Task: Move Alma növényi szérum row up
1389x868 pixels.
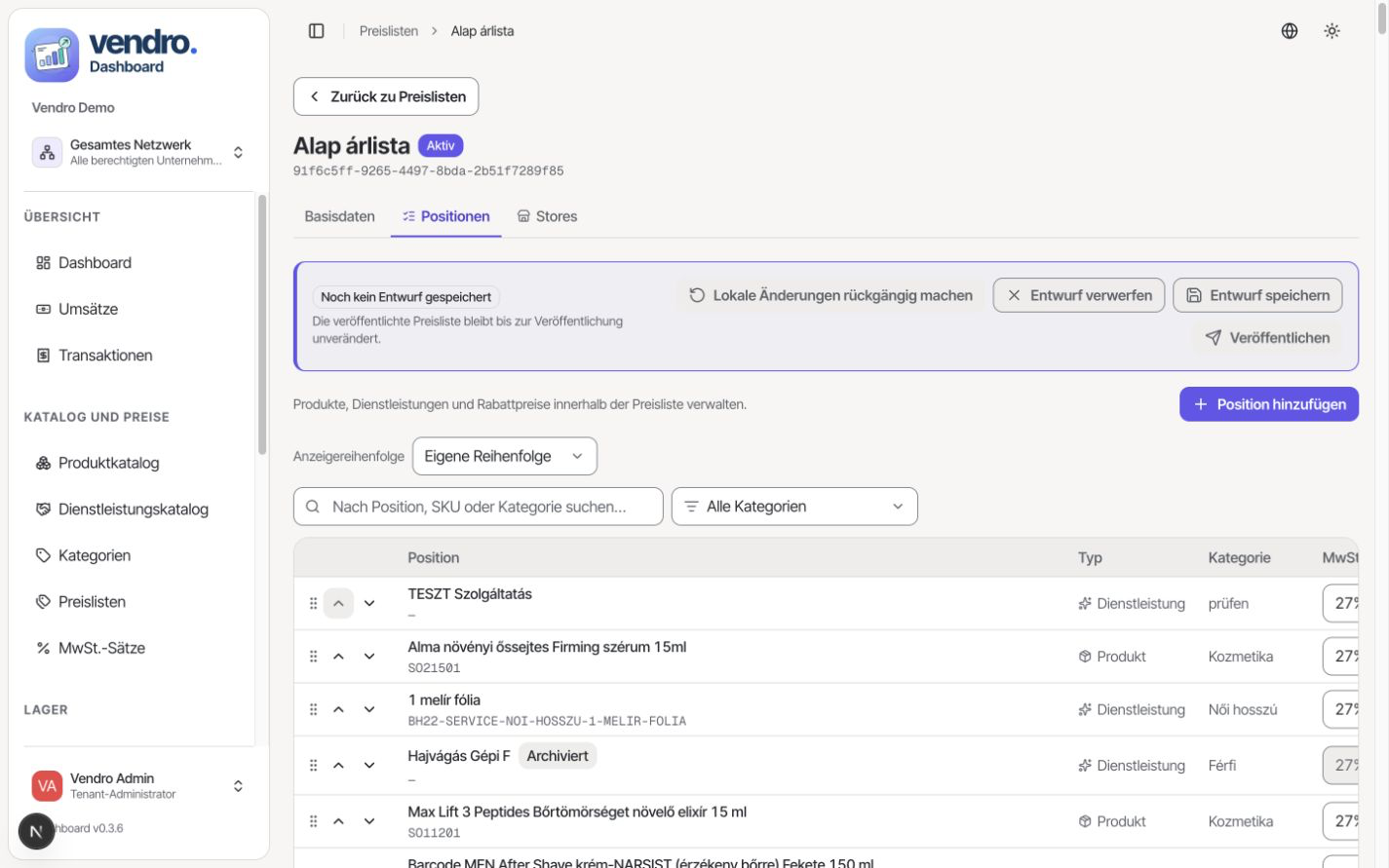Action: (338, 657)
